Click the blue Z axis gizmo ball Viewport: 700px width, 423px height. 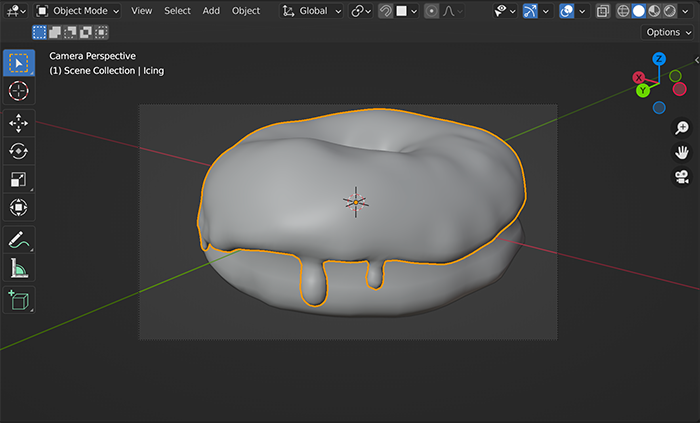[x=659, y=59]
